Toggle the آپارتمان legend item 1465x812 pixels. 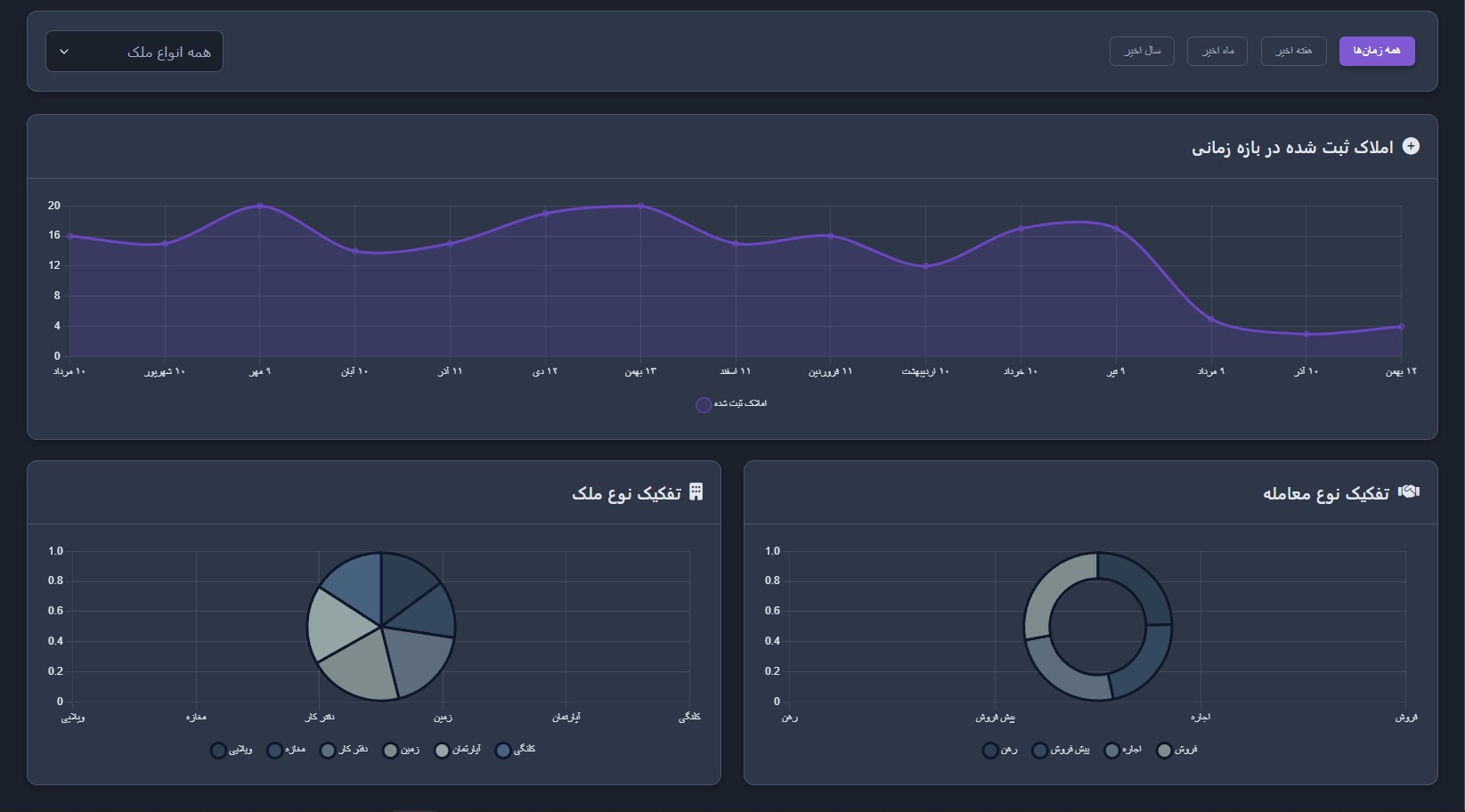(x=458, y=750)
